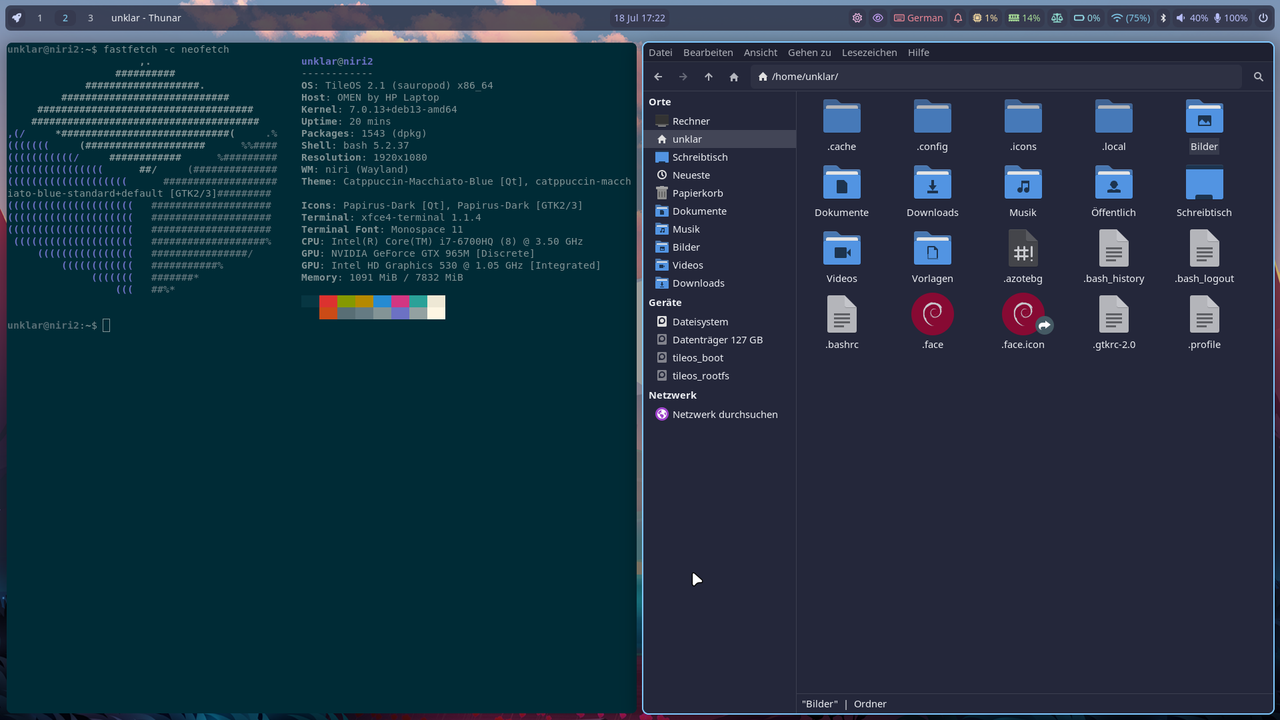The width and height of the screenshot is (1280, 720).
Task: Click the rocket launcher icon in top bar
Action: [x=17, y=18]
